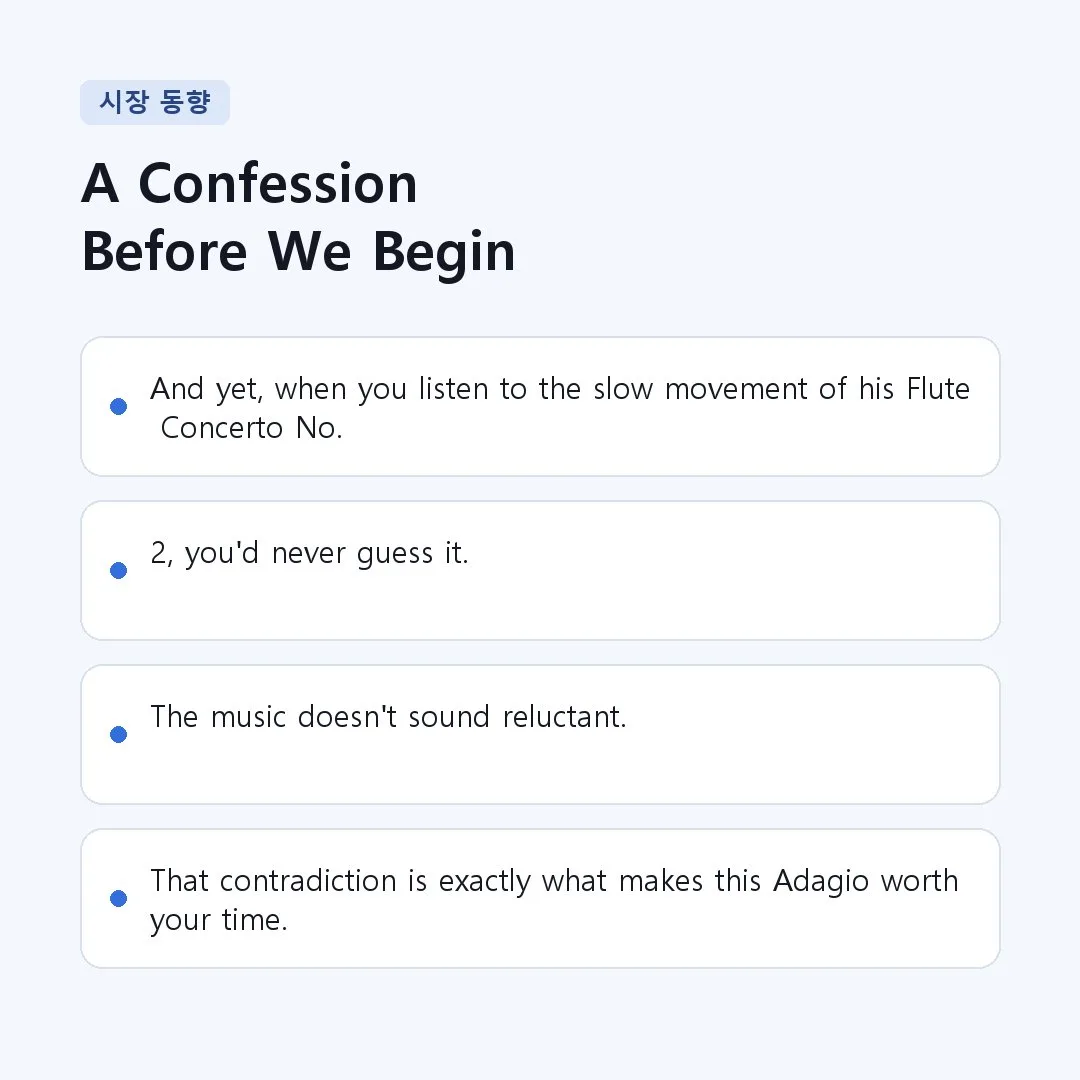Select the sentence "2, you'd never guess it."
Image resolution: width=1080 pixels, height=1080 pixels.
click(309, 554)
